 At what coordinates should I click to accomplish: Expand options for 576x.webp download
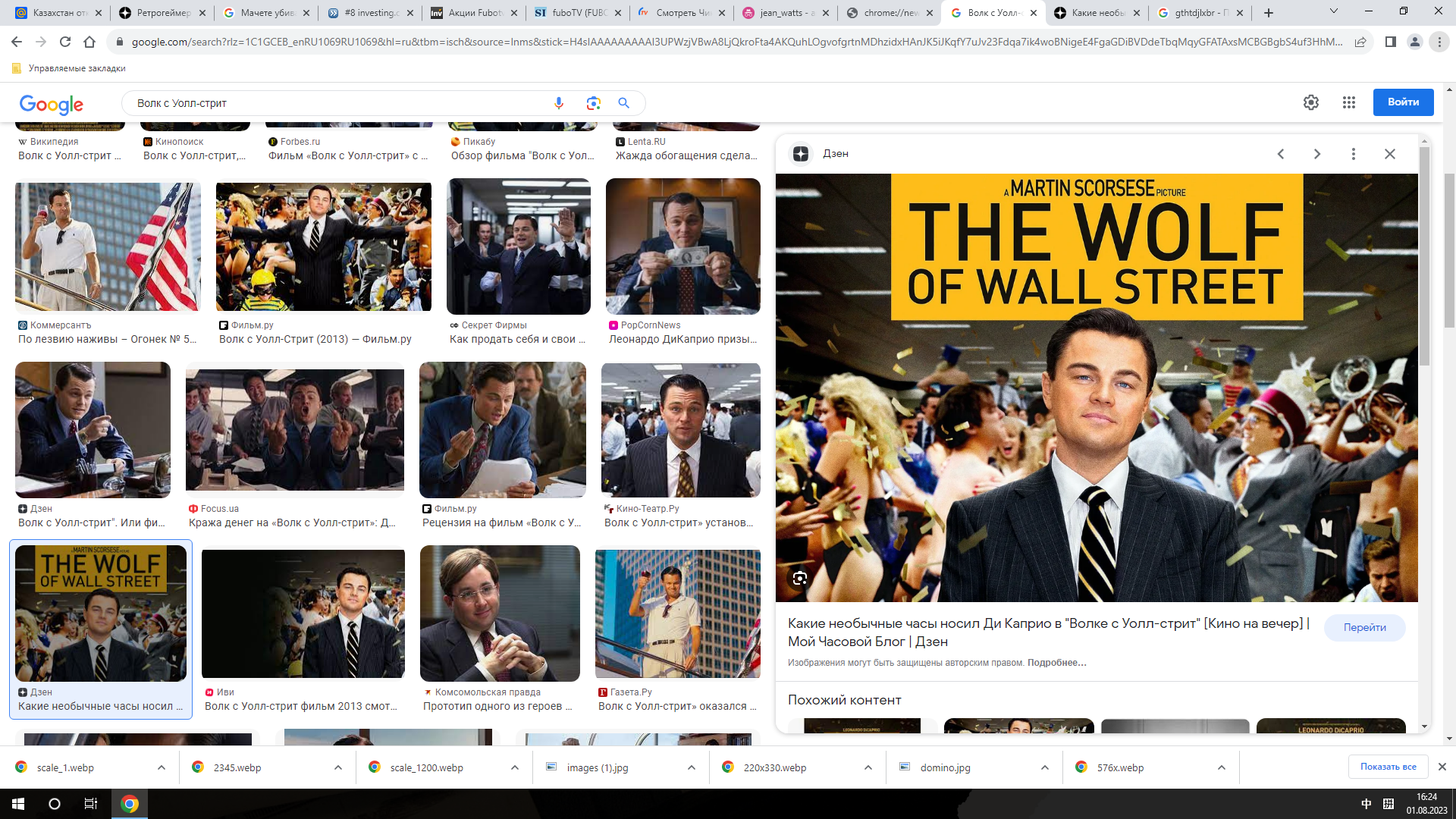(1222, 767)
